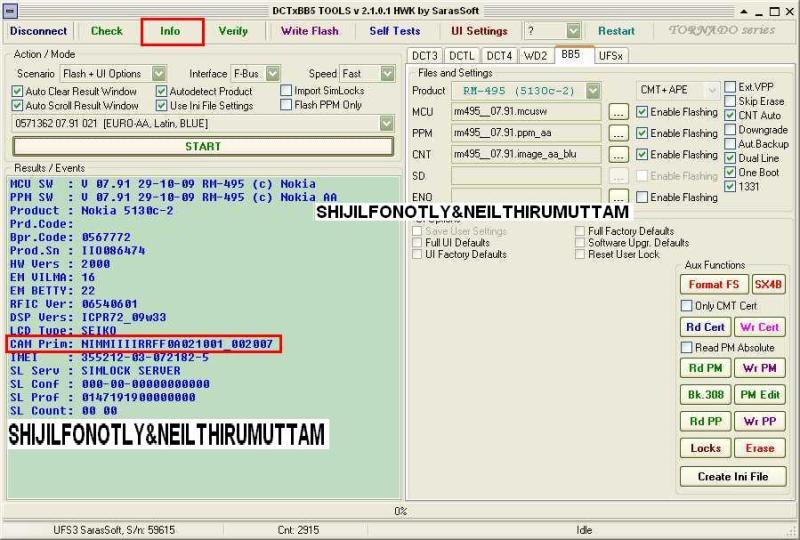Click the Restart toolbar button

(616, 31)
